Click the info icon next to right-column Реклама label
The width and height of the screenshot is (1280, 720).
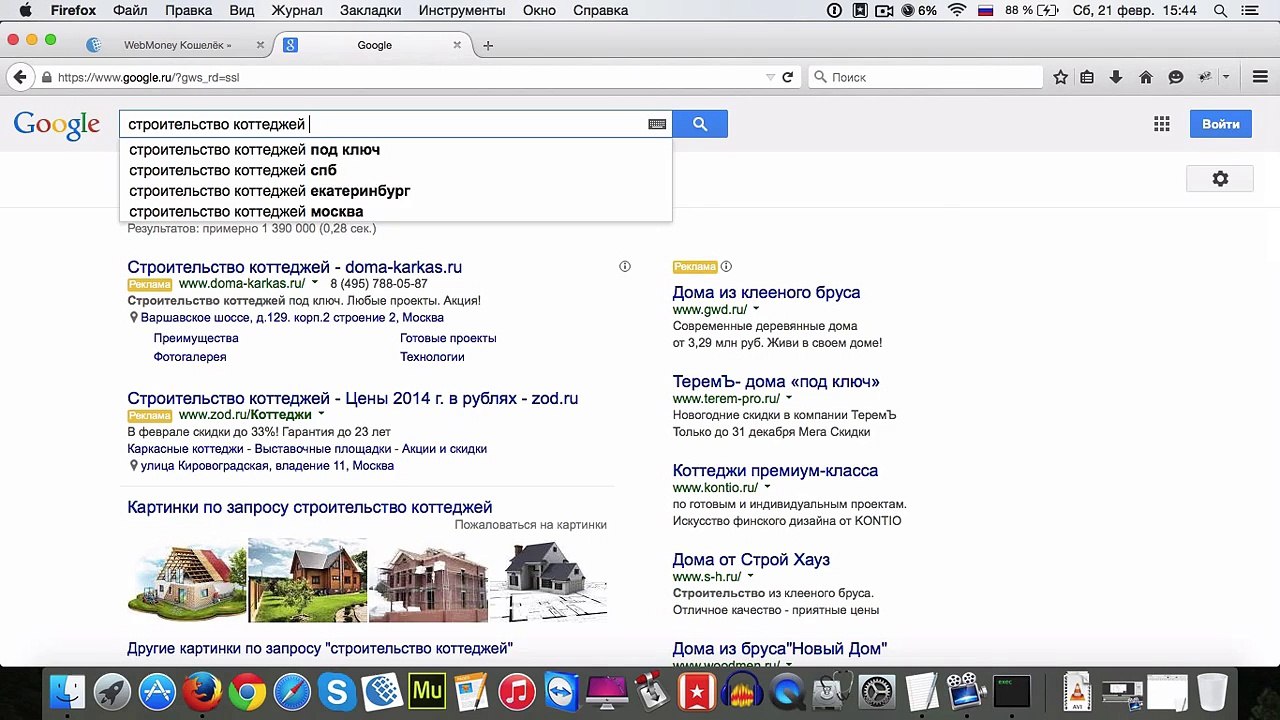pos(726,266)
